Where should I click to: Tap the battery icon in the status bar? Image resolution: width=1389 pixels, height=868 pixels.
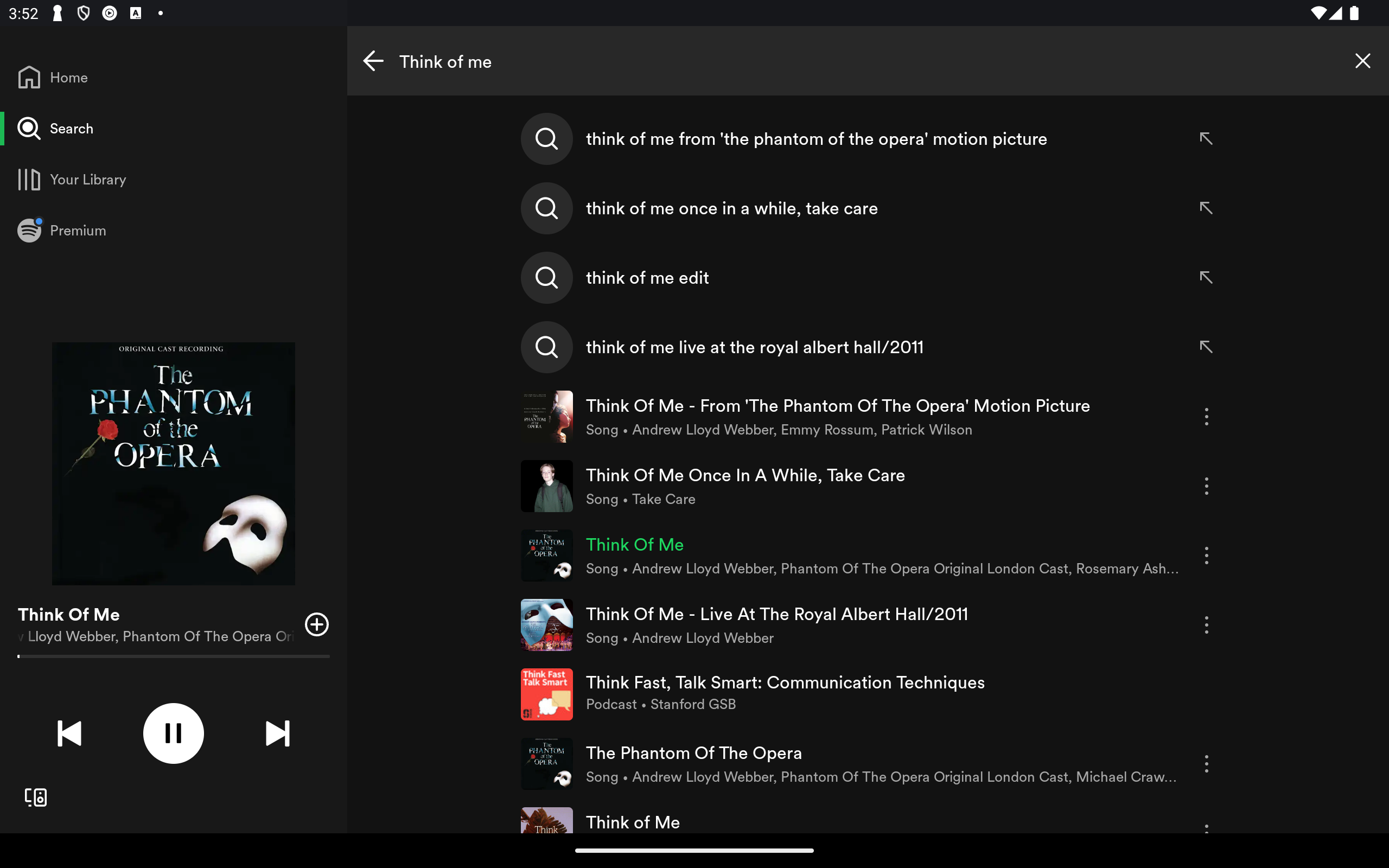(1355, 12)
